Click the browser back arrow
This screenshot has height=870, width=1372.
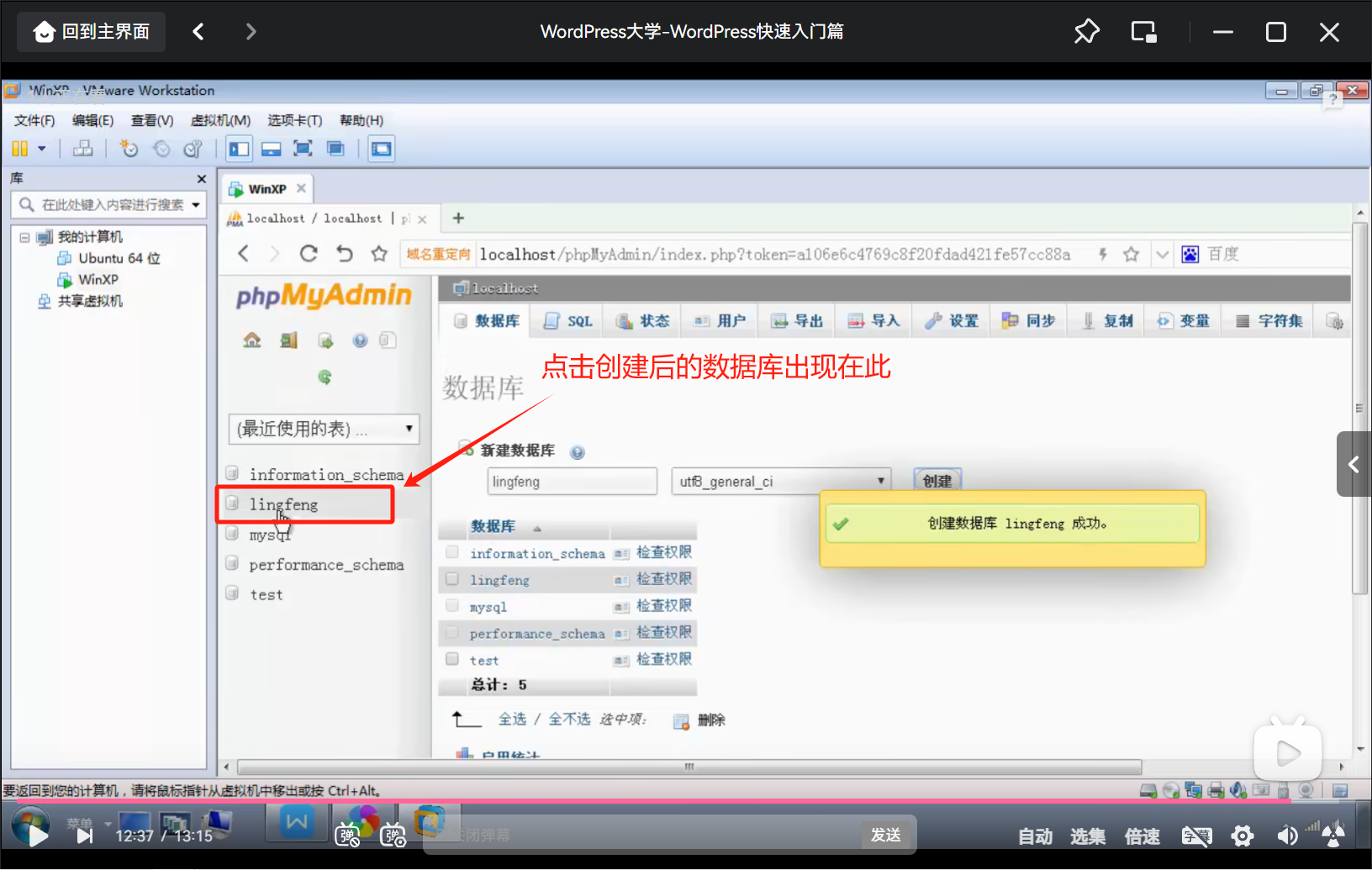click(x=243, y=254)
